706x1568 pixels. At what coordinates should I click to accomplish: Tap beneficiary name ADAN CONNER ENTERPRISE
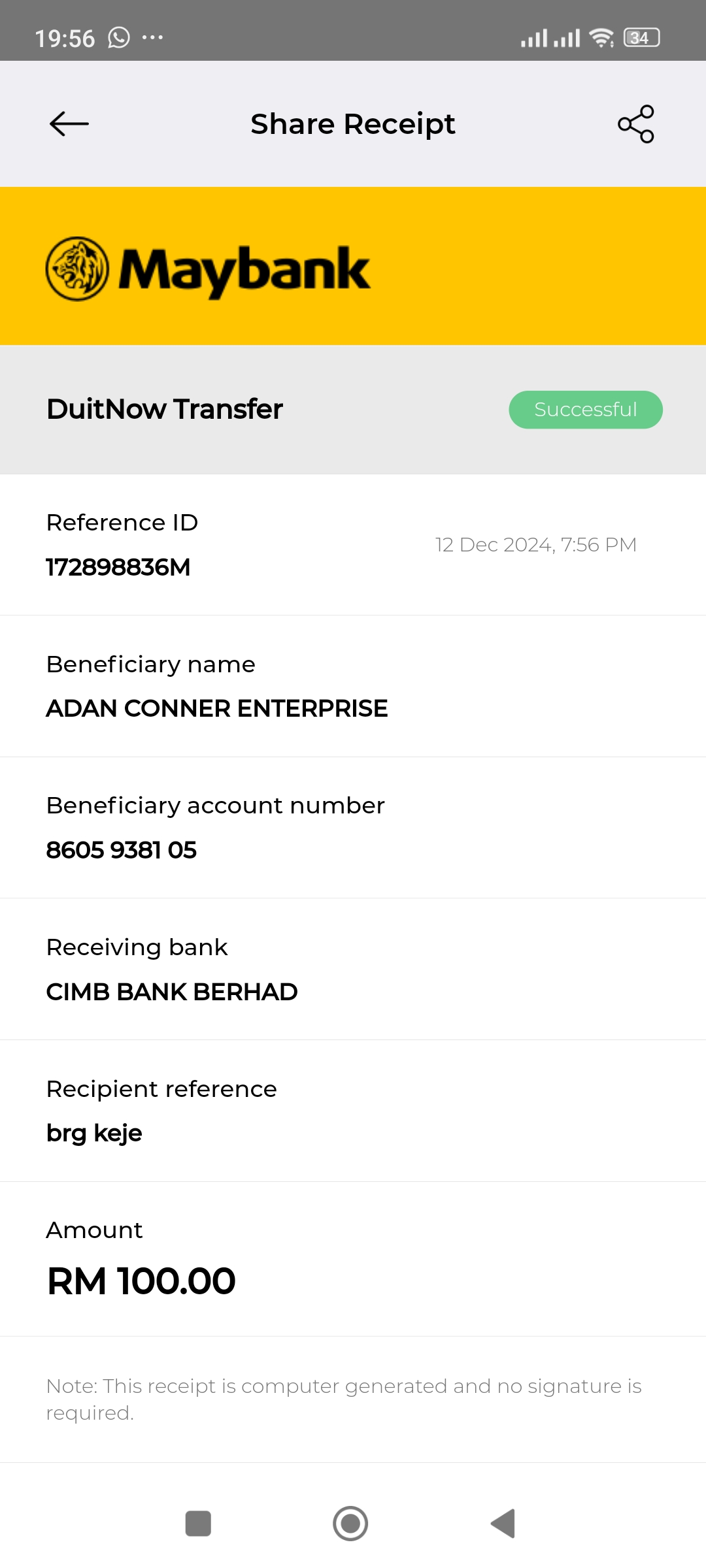pos(217,709)
